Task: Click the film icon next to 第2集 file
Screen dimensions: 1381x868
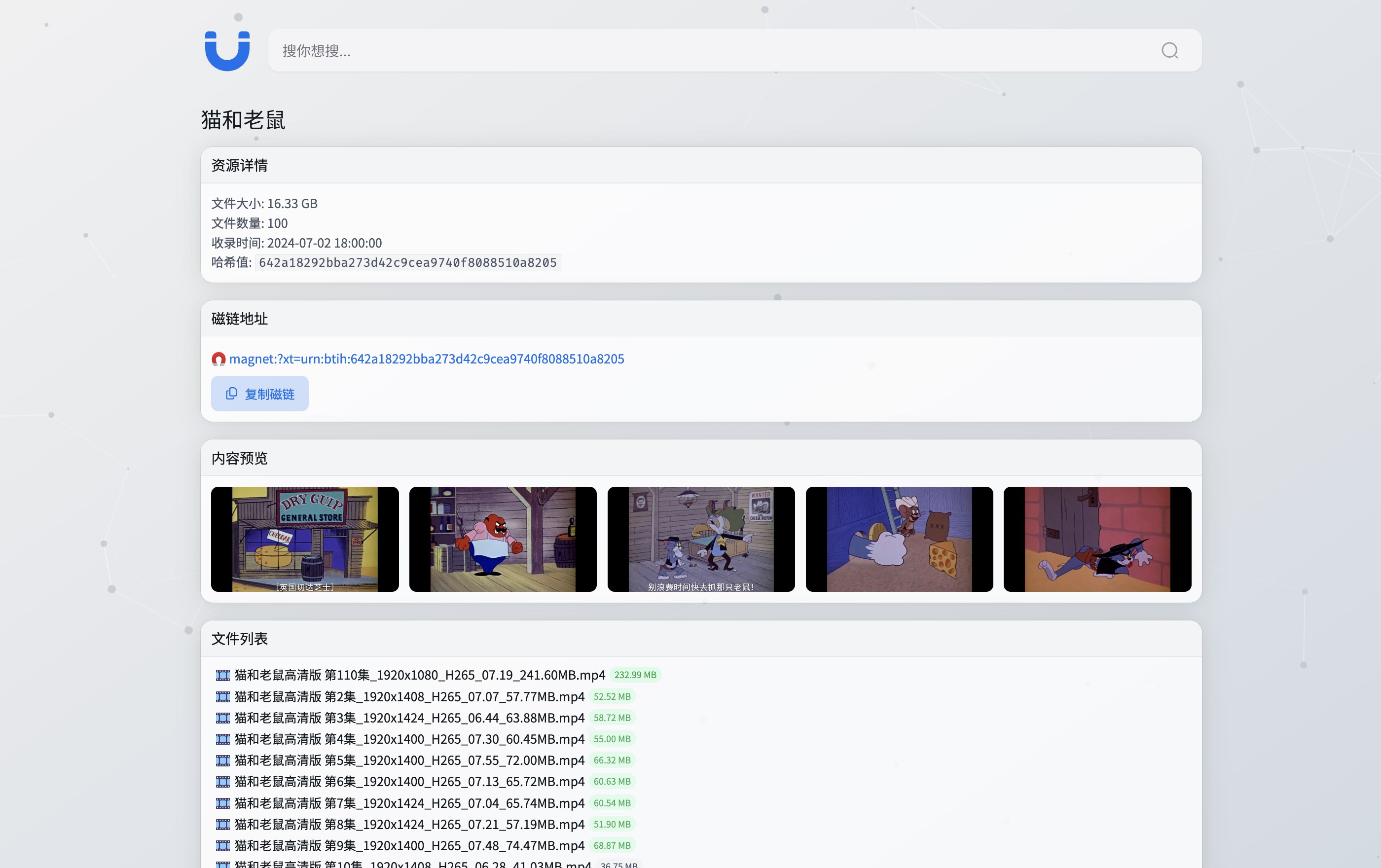Action: [x=222, y=696]
